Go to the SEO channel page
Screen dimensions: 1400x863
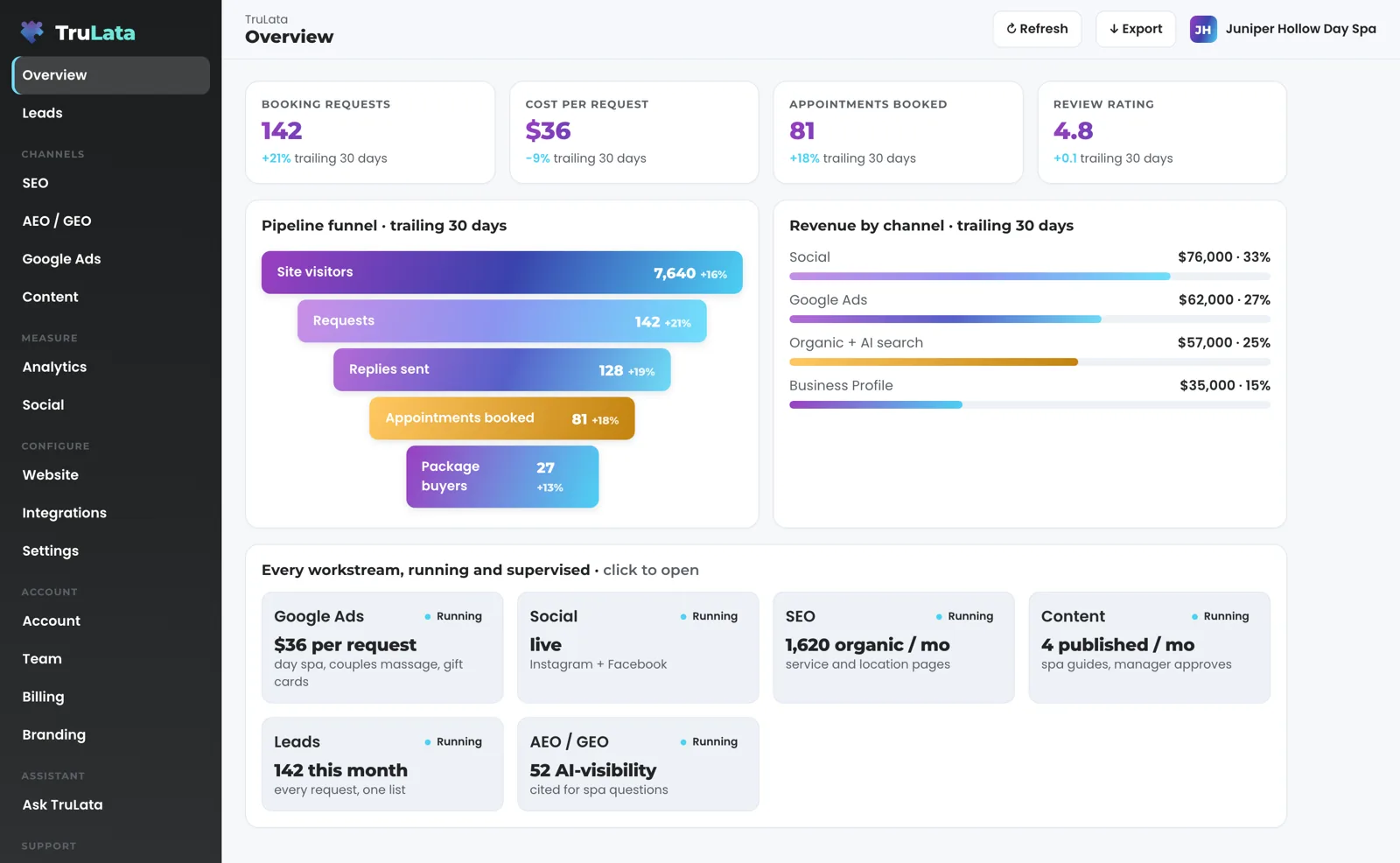point(111,183)
